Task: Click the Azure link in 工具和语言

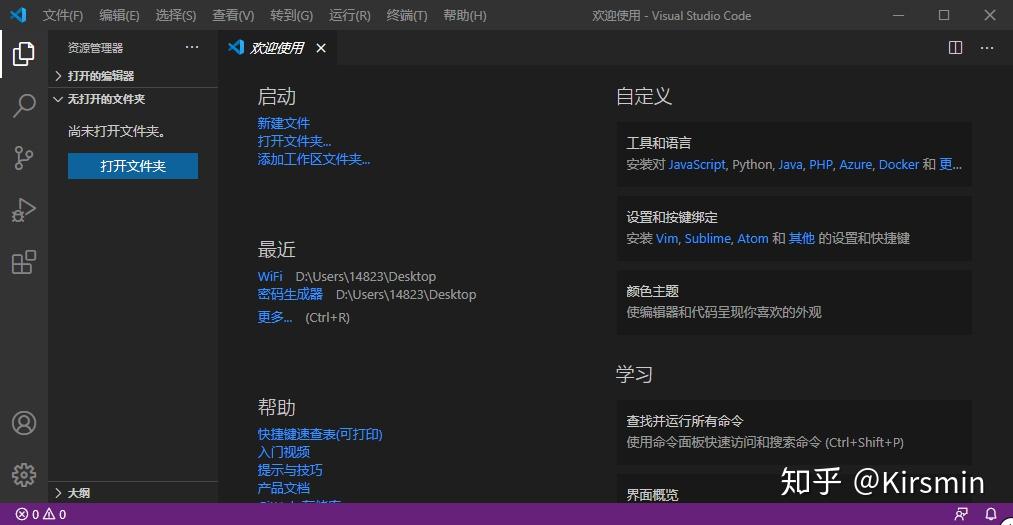Action: [855, 165]
